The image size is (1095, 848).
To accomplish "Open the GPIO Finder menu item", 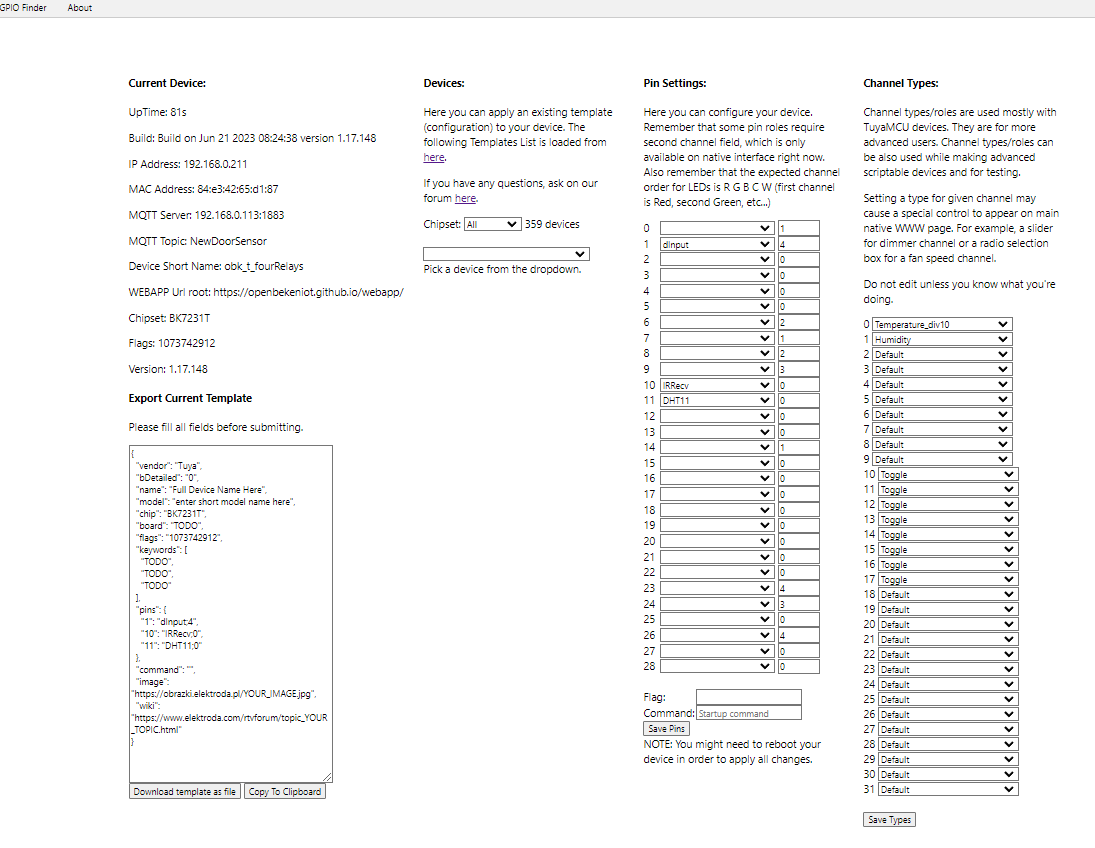I will point(23,8).
